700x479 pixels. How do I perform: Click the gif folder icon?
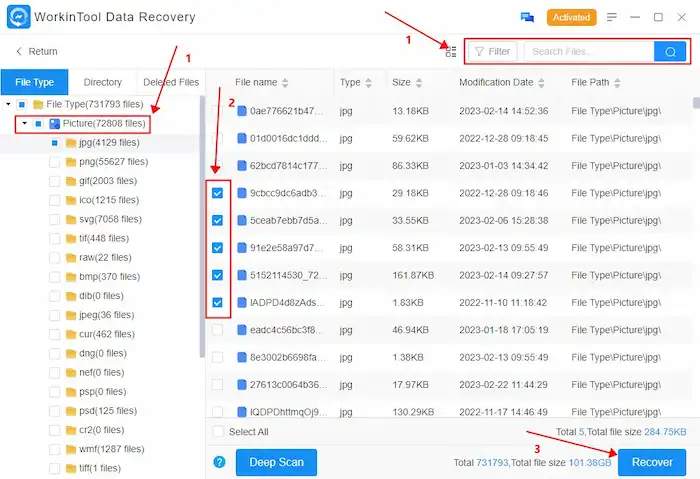pyautogui.click(x=71, y=181)
